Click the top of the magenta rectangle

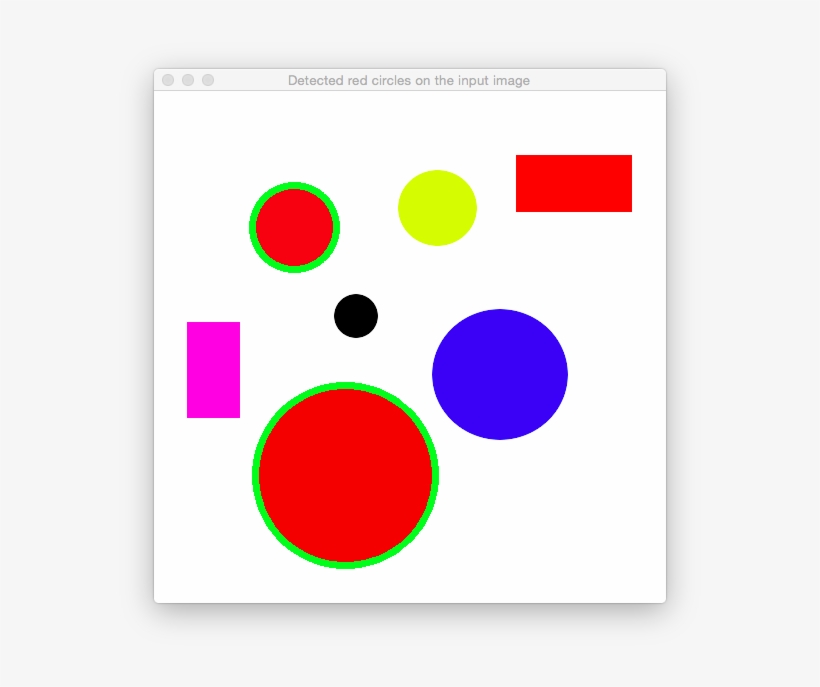212,326
